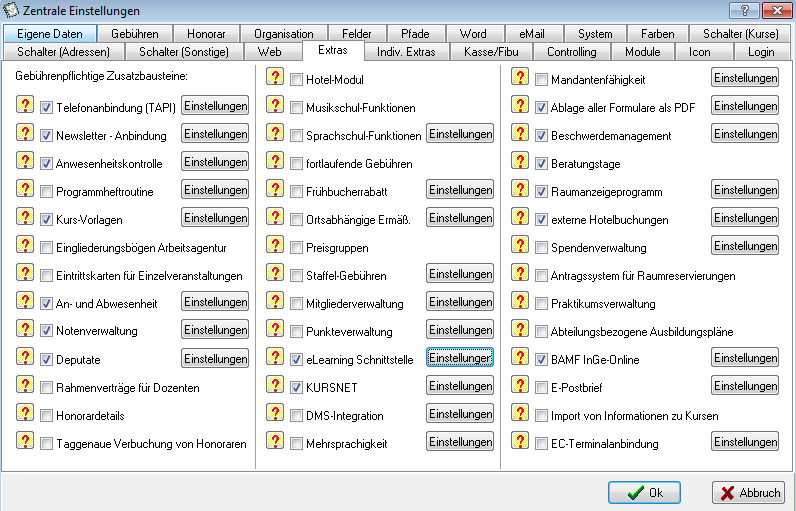Open the Gebühren tab
The image size is (796, 511).
coord(135,33)
